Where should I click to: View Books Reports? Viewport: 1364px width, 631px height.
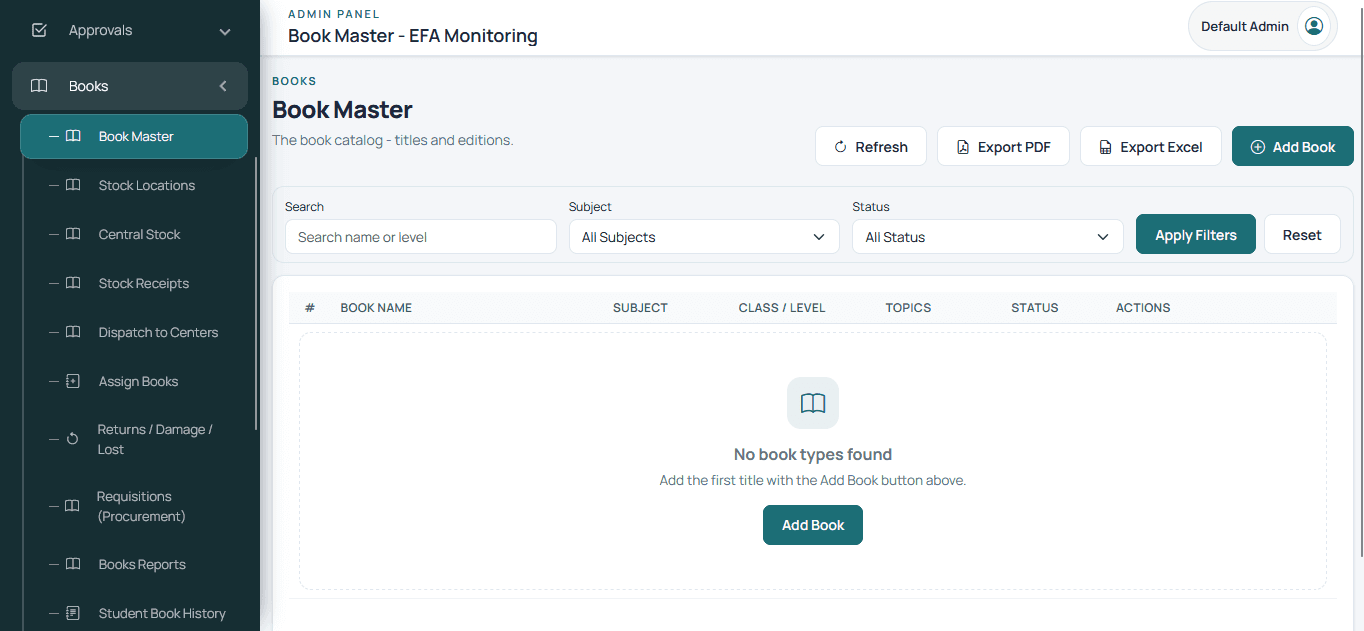pos(135,564)
